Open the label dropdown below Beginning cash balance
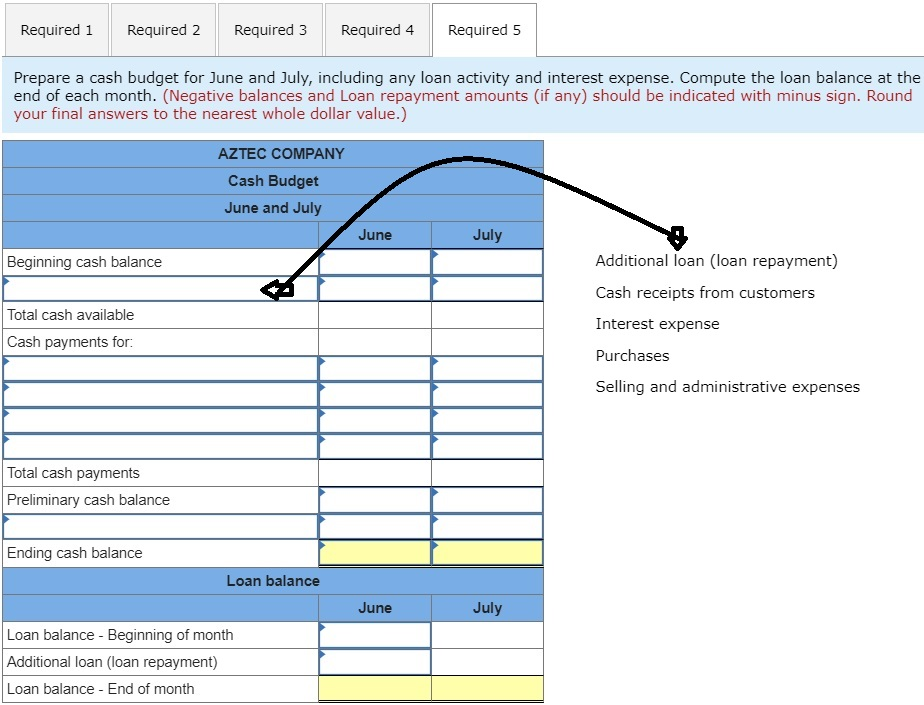This screenshot has height=705, width=924. pos(160,289)
